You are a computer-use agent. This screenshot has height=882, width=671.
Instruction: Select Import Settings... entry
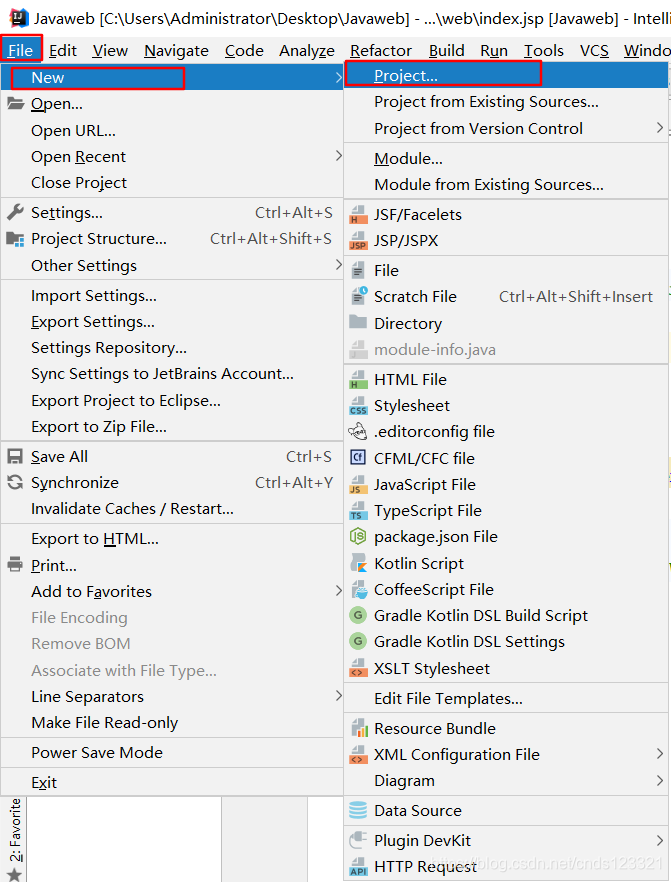(172, 295)
